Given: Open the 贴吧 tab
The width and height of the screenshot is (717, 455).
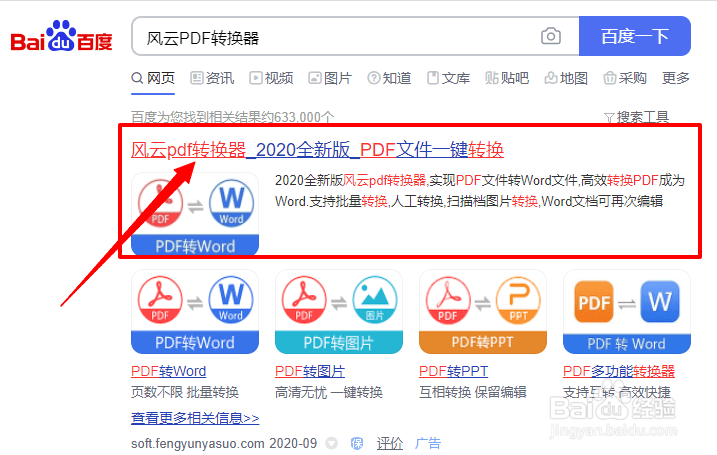Looking at the screenshot, I should (x=507, y=78).
